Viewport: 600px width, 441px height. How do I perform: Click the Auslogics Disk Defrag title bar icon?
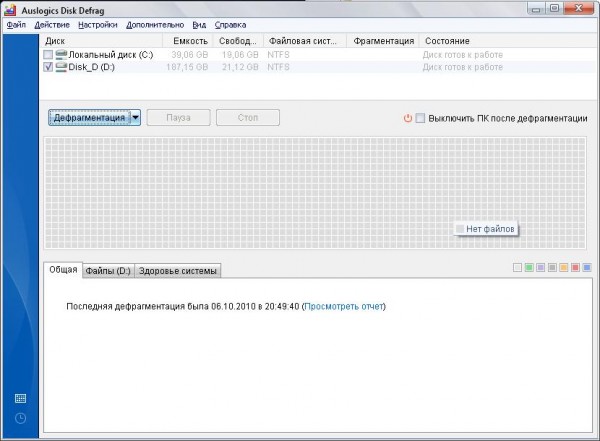(x=10, y=10)
